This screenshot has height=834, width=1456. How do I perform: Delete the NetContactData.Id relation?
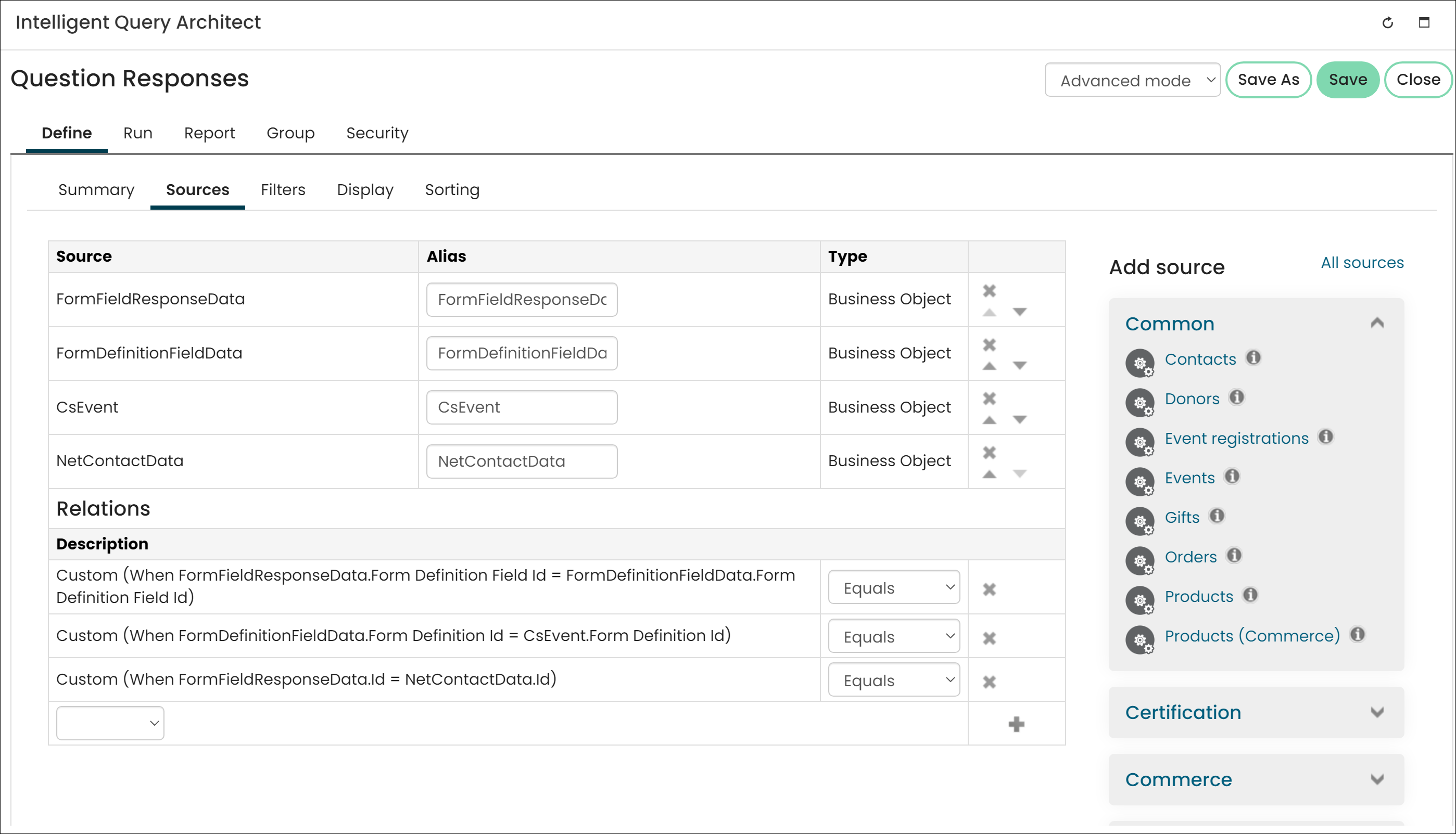[989, 682]
